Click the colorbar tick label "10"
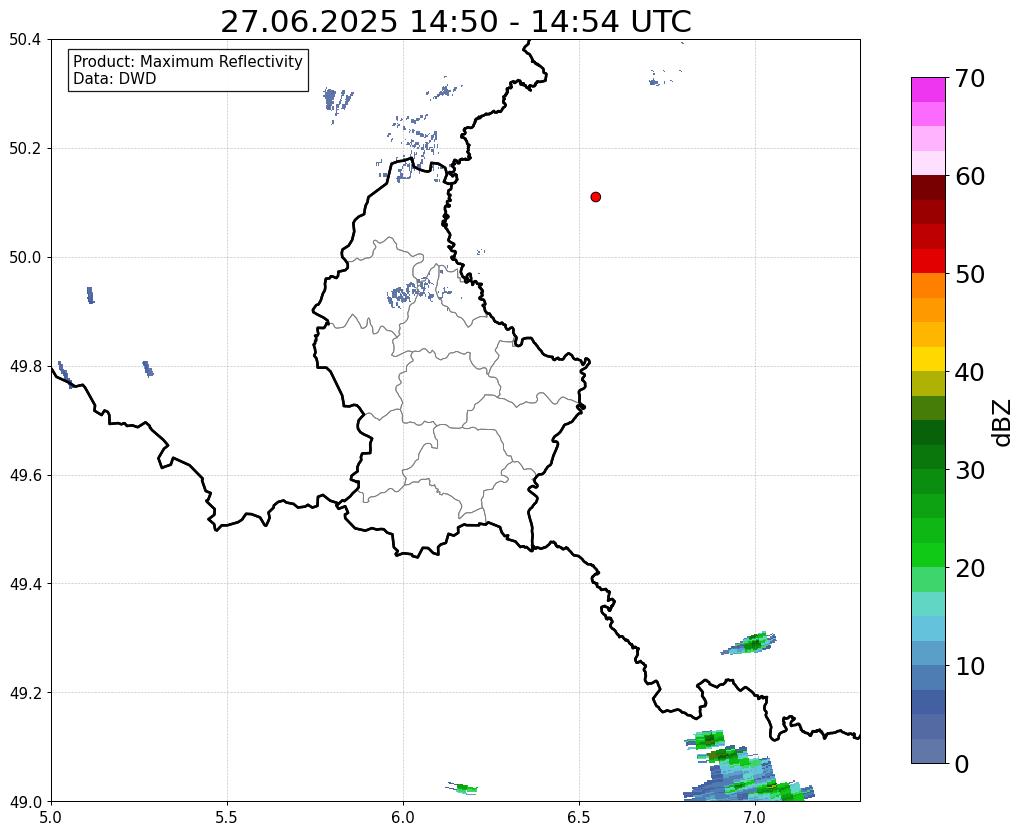This screenshot has height=834, width=1023. pyautogui.click(x=970, y=666)
